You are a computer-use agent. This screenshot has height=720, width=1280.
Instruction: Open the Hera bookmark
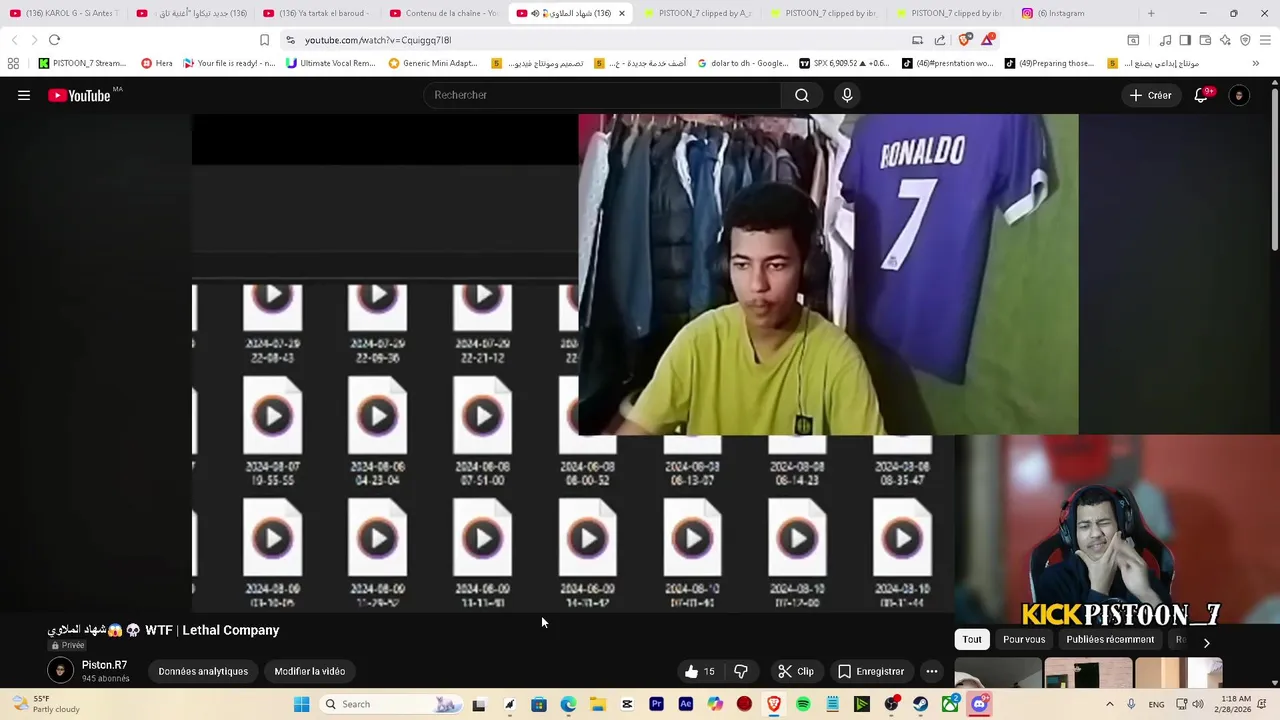click(157, 63)
